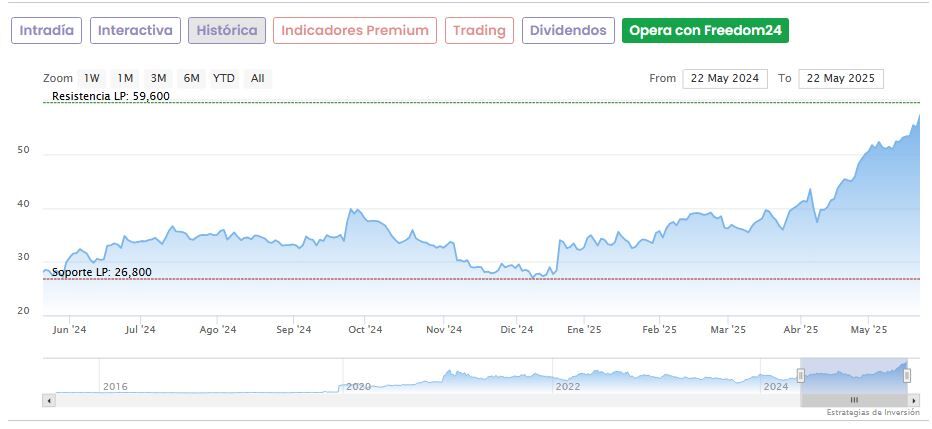Set zoom range to 1M

pos(125,78)
